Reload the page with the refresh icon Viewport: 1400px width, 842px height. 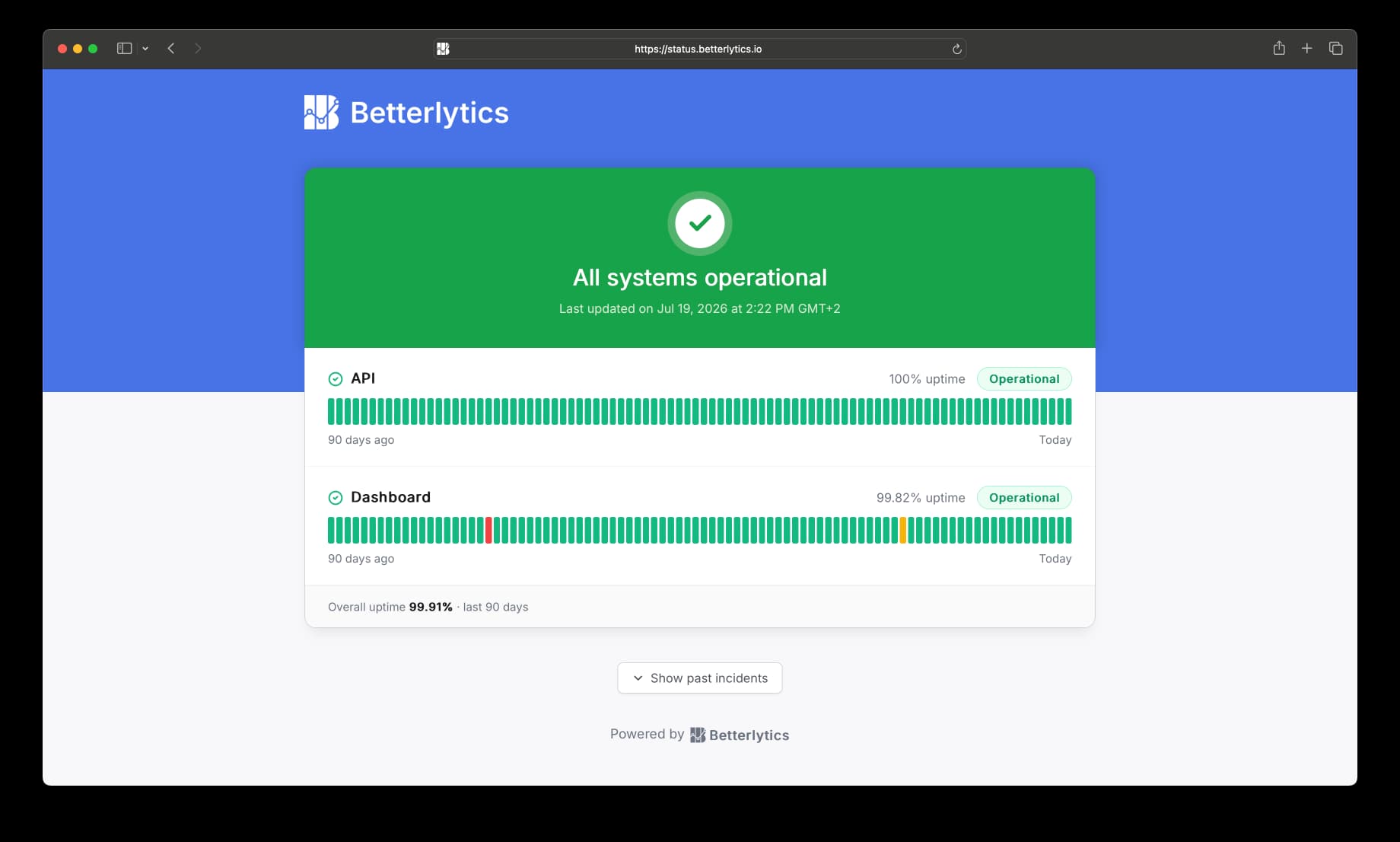click(x=956, y=49)
